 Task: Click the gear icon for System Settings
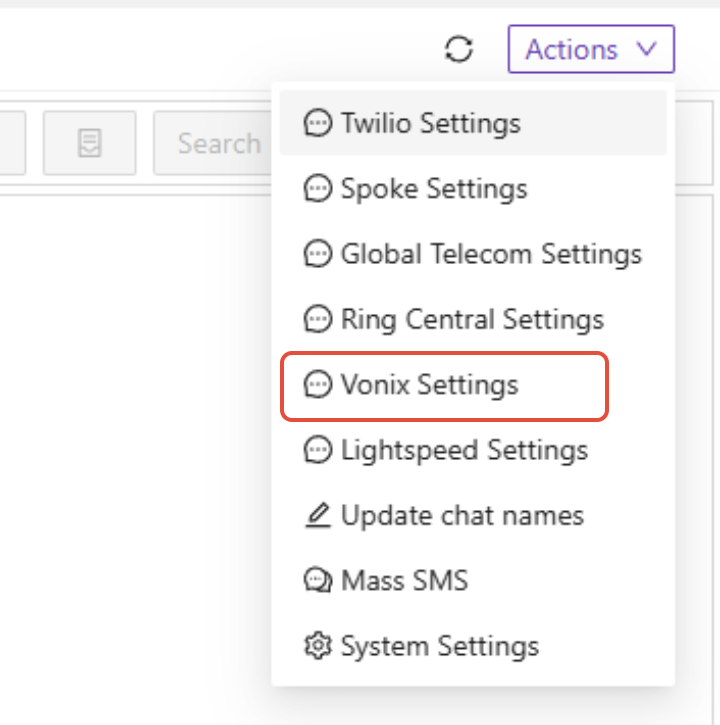coord(318,645)
